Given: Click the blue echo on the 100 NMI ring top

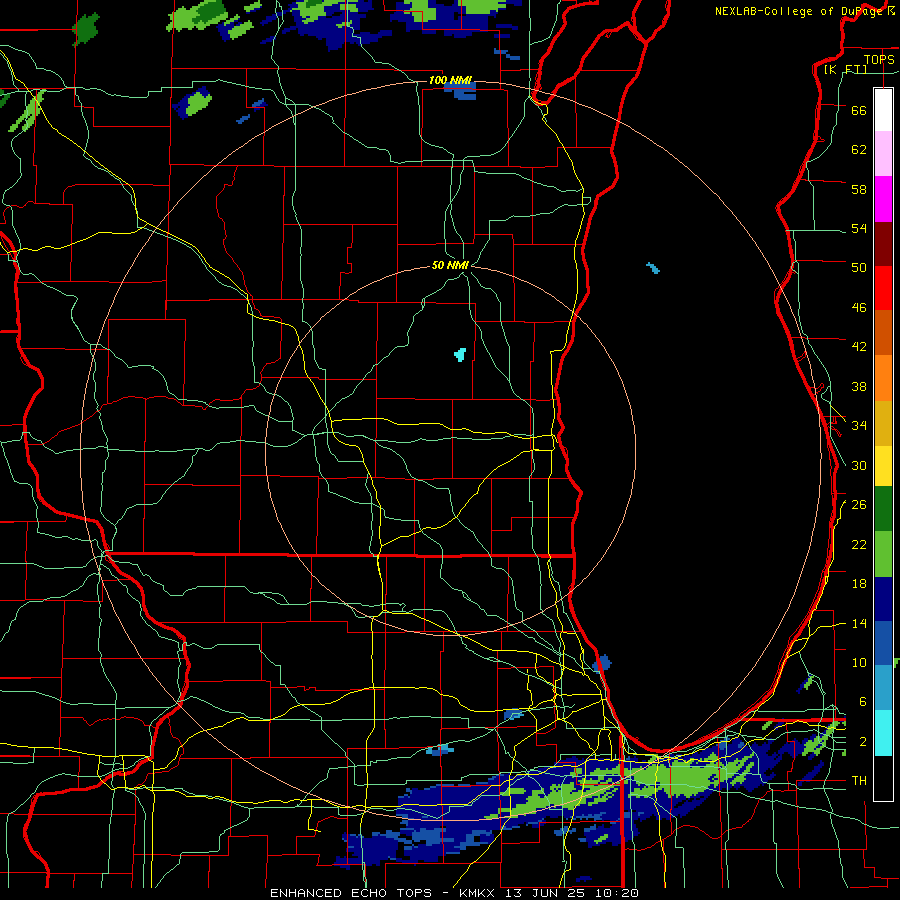Looking at the screenshot, I should 460,92.
